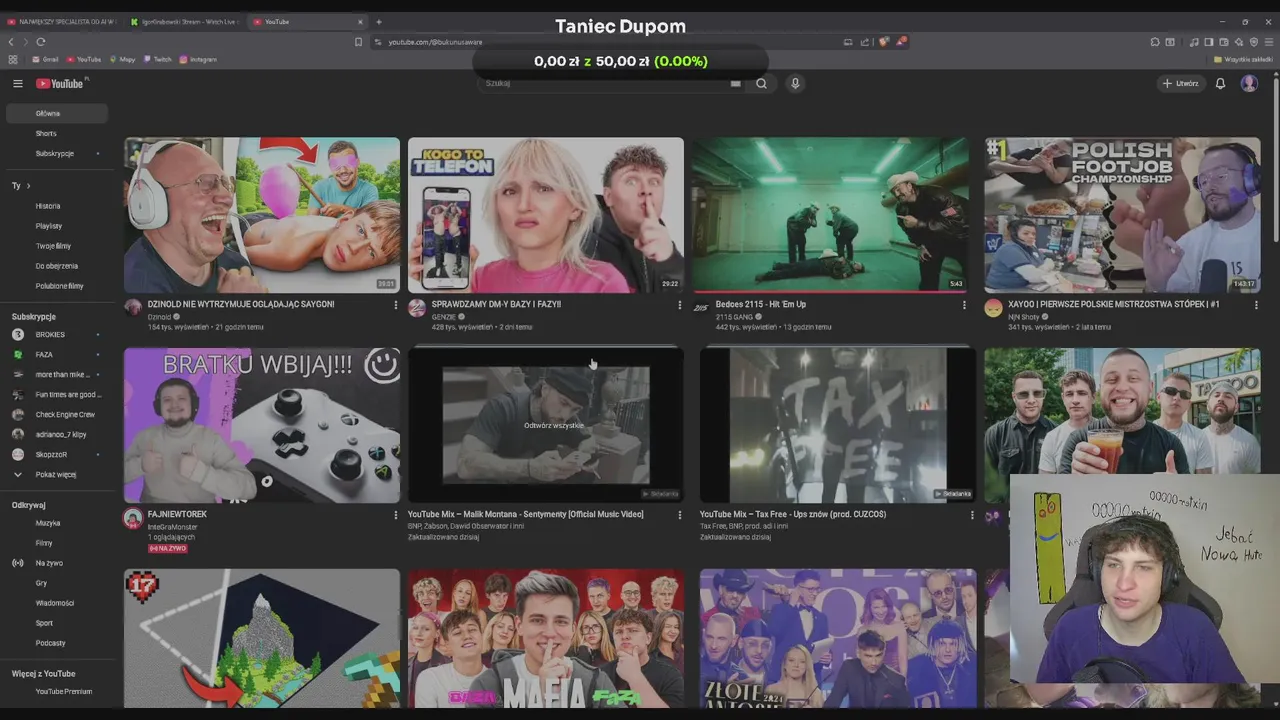
Task: Open more options for the Malik Montana mix
Action: [x=679, y=515]
